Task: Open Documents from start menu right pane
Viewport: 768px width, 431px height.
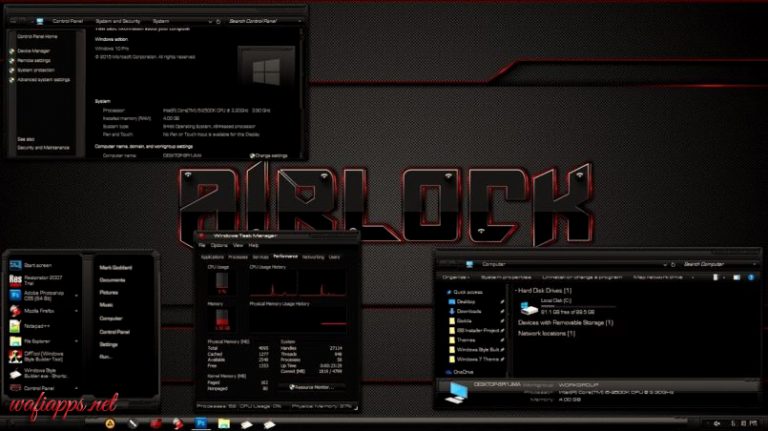Action: coord(112,280)
